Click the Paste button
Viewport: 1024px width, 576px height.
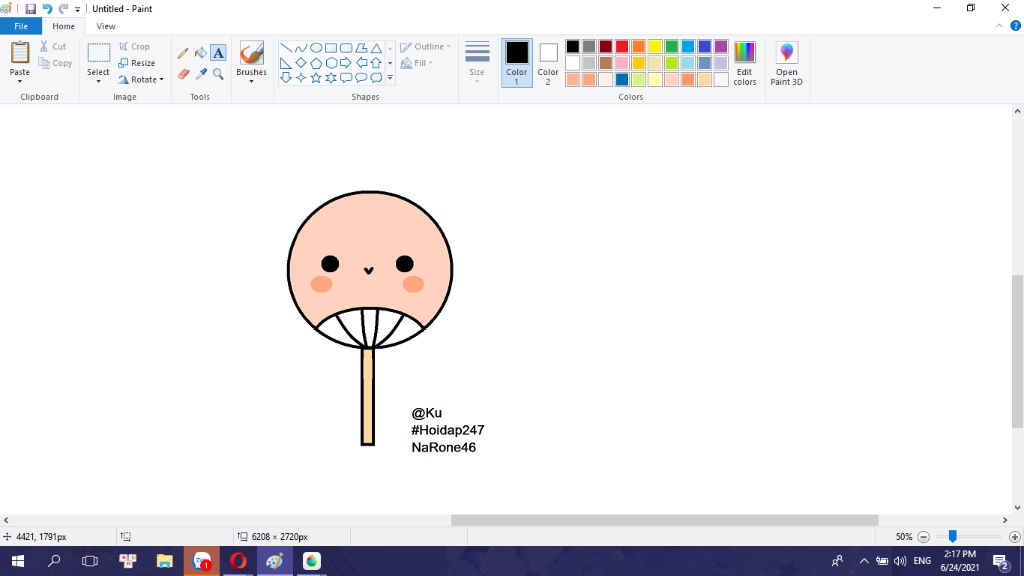20,57
